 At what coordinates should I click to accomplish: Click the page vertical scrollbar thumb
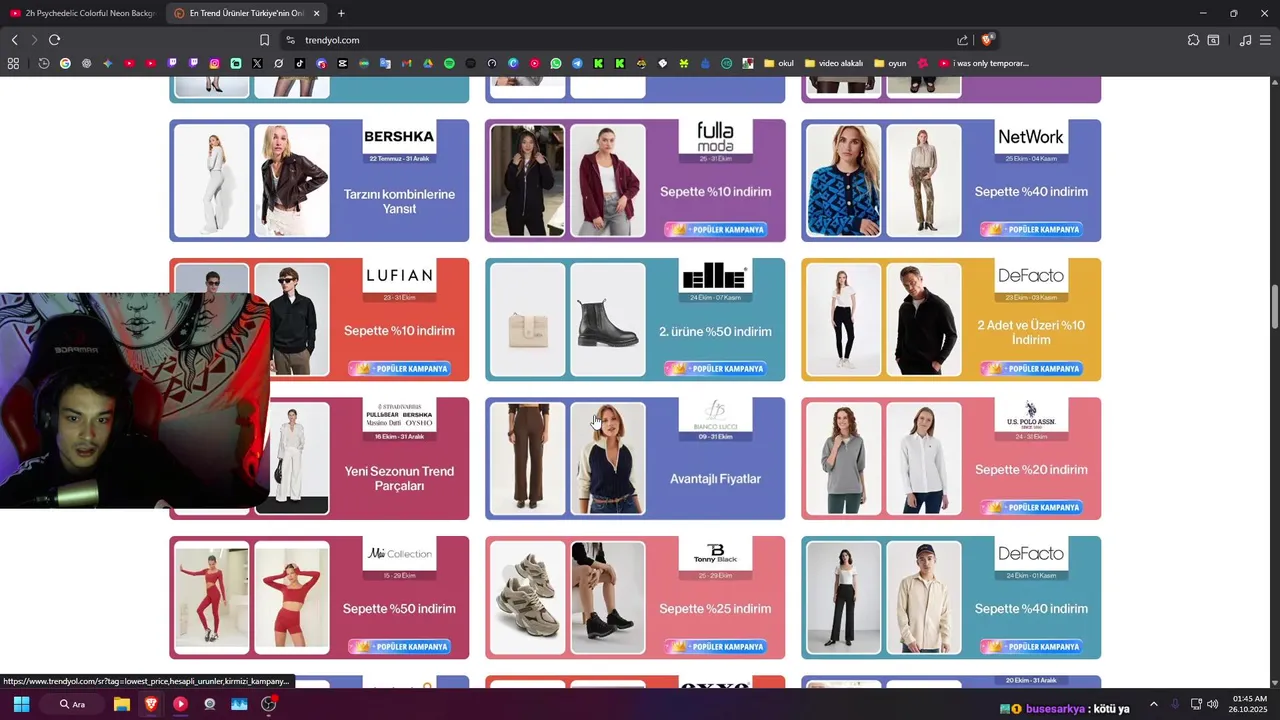[x=1274, y=306]
